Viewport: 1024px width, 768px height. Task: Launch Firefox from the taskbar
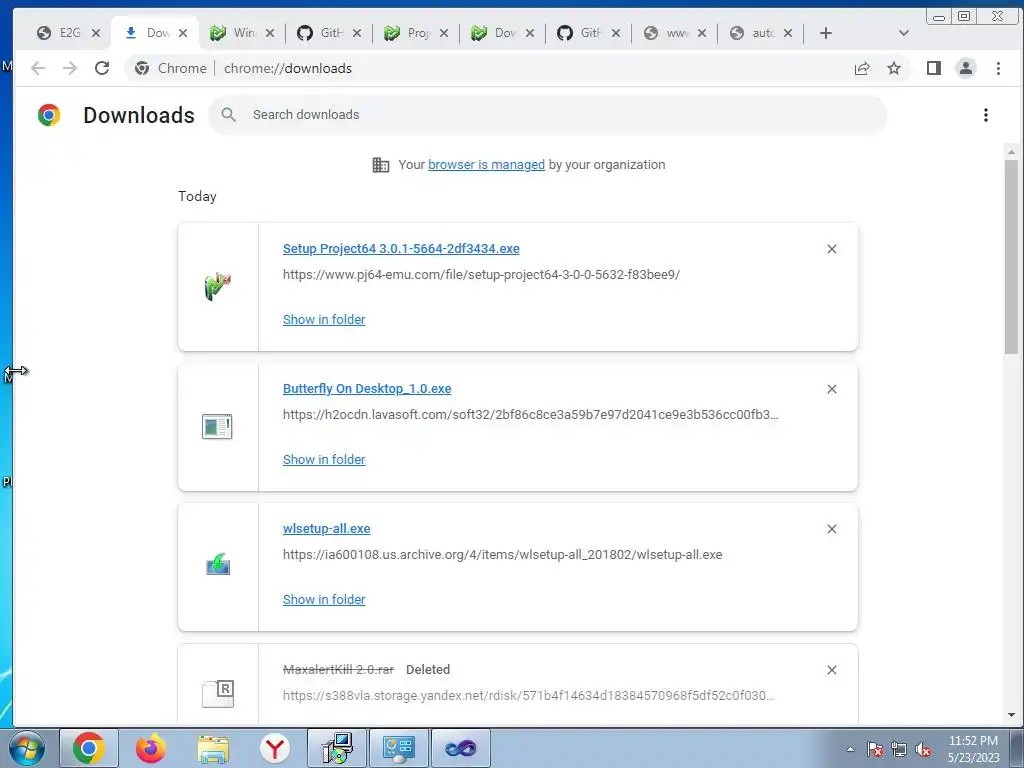(x=151, y=748)
